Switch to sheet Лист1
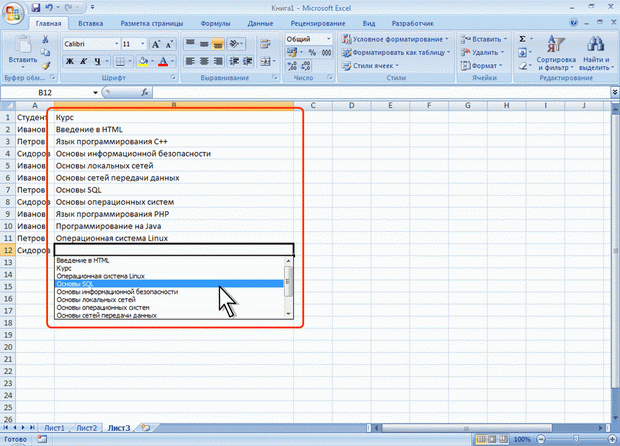Viewport: 620px width, 446px height. pyautogui.click(x=54, y=428)
